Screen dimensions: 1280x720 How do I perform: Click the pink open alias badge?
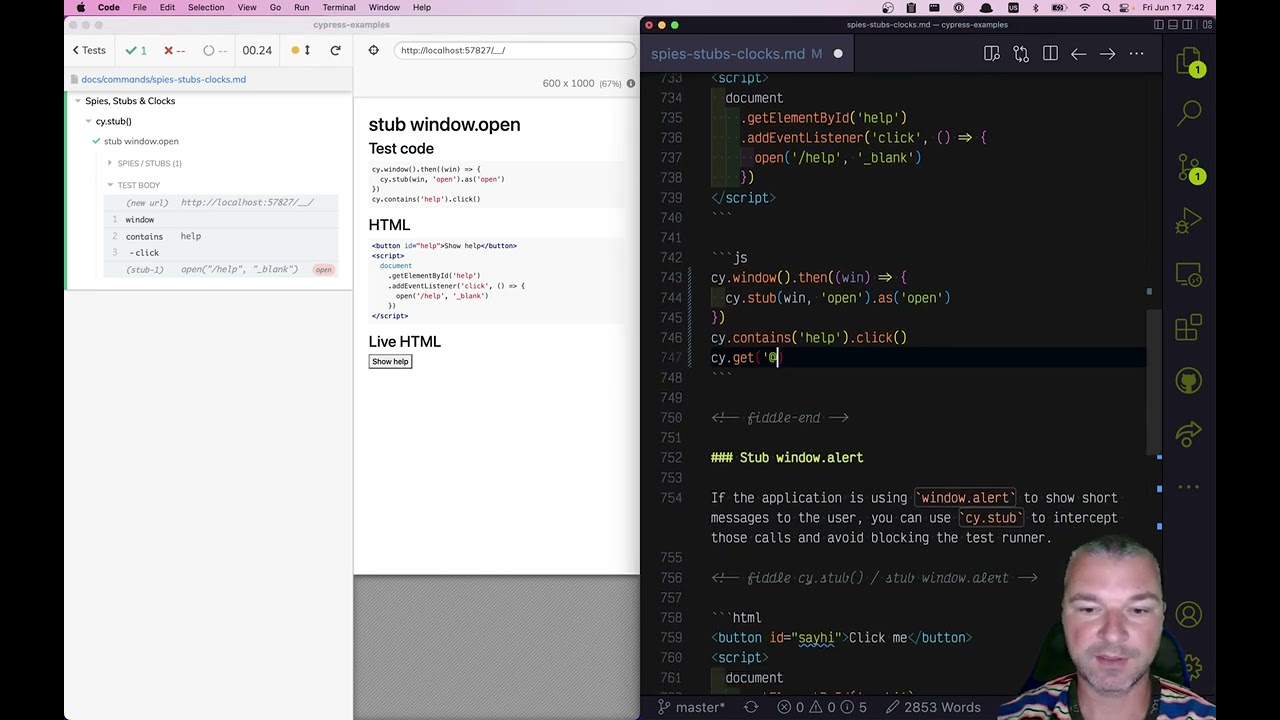coord(323,270)
